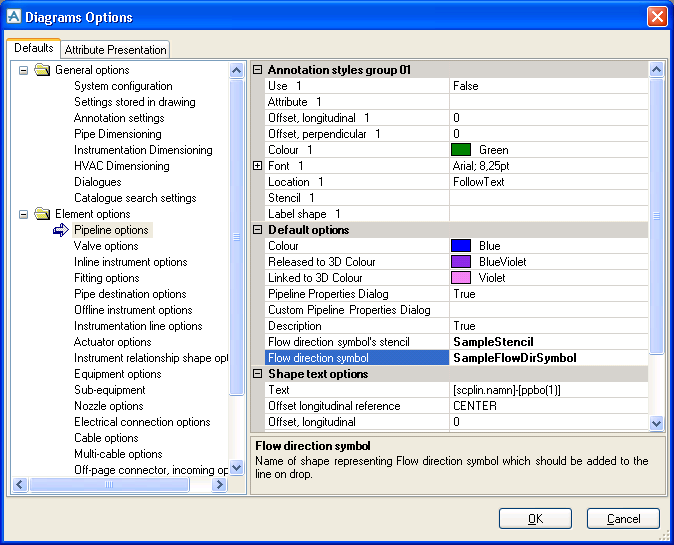Click the General options folder icon
The height and width of the screenshot is (545, 674).
[x=42, y=70]
